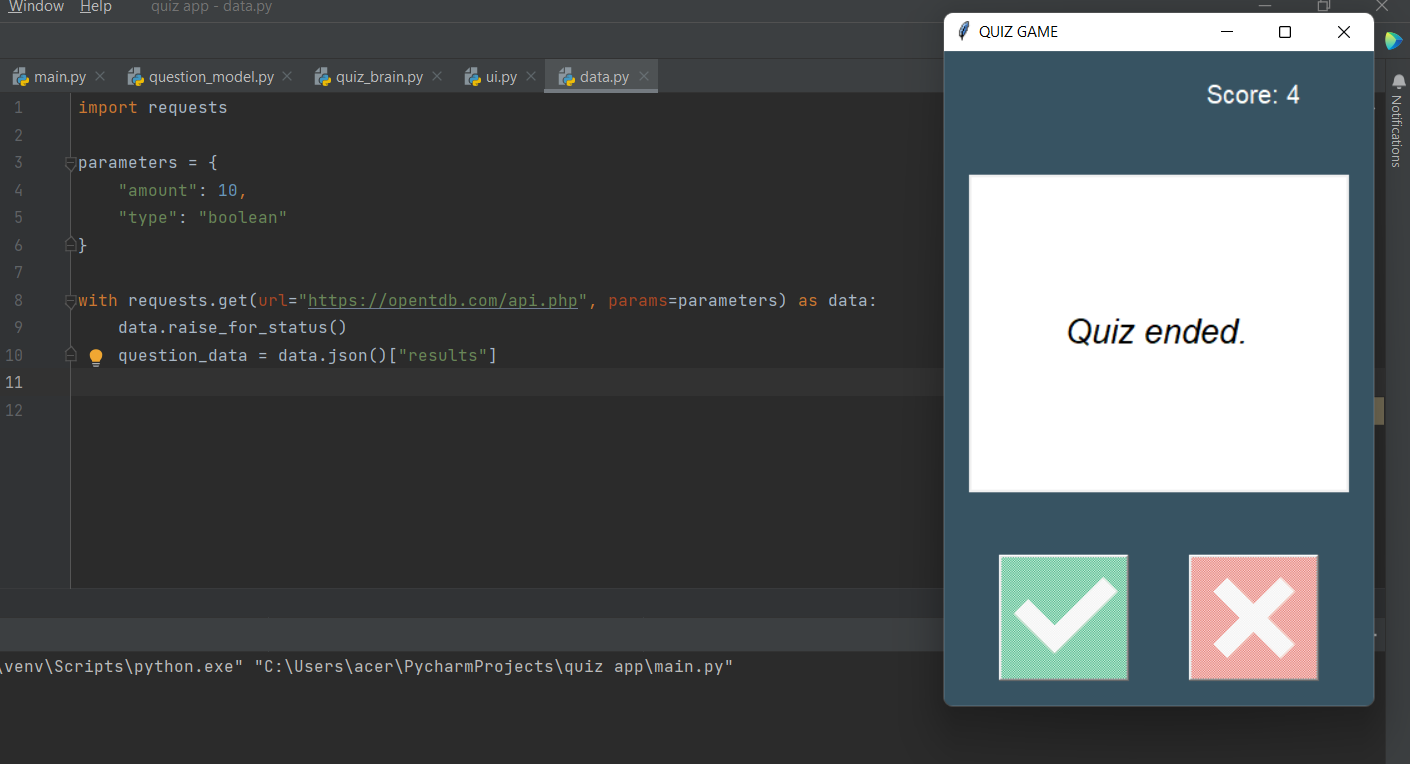Click the 'quiz app - data.py' window title
The height and width of the screenshot is (764, 1410).
(211, 7)
